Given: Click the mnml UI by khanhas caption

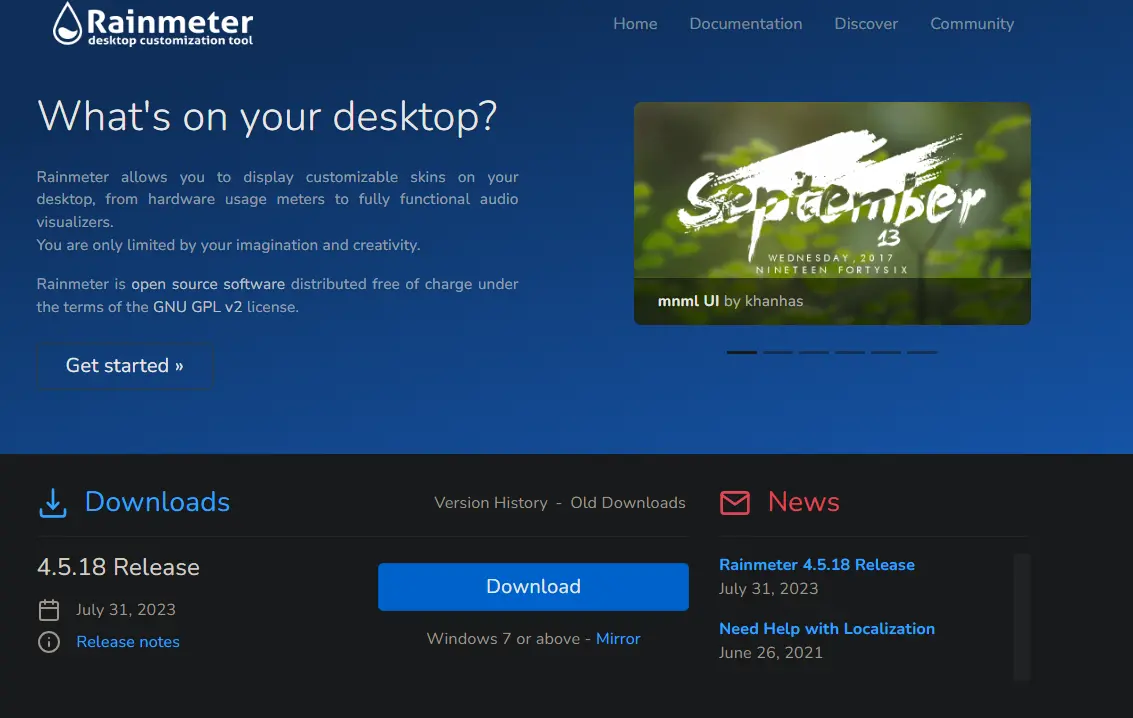Looking at the screenshot, I should click(730, 301).
